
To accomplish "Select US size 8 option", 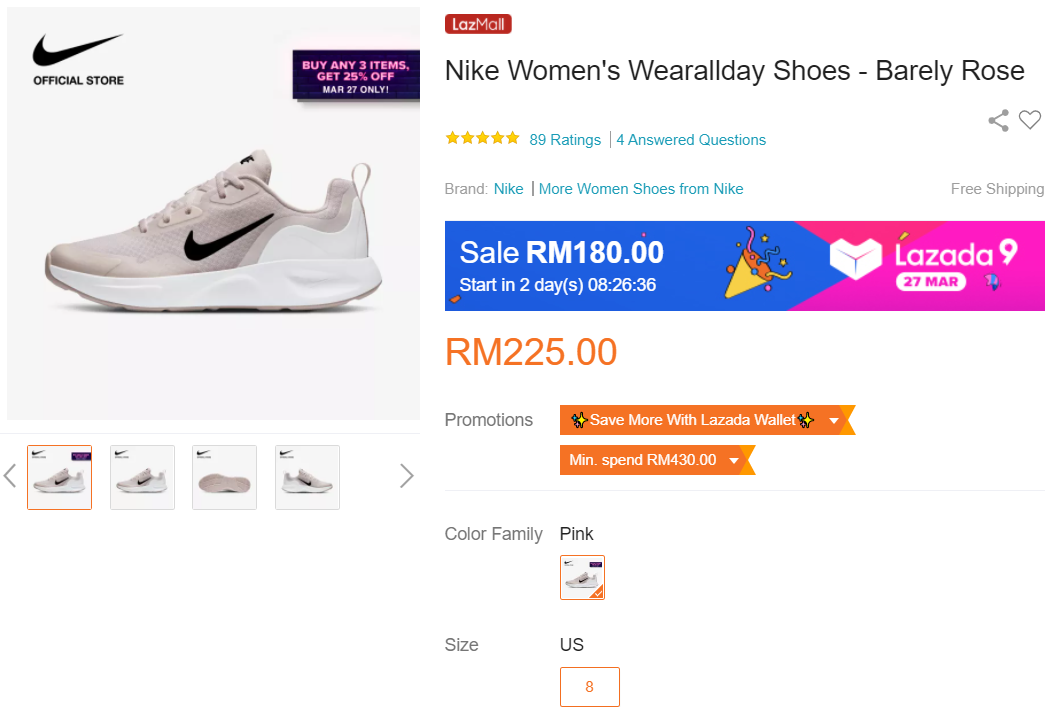I will tap(589, 687).
